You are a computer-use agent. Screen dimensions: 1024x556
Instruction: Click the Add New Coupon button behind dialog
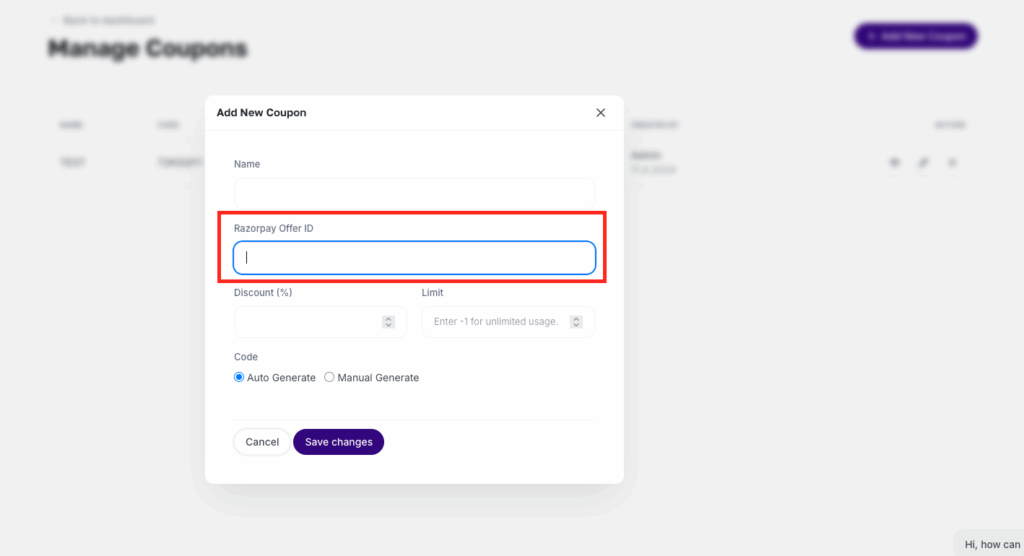click(915, 37)
